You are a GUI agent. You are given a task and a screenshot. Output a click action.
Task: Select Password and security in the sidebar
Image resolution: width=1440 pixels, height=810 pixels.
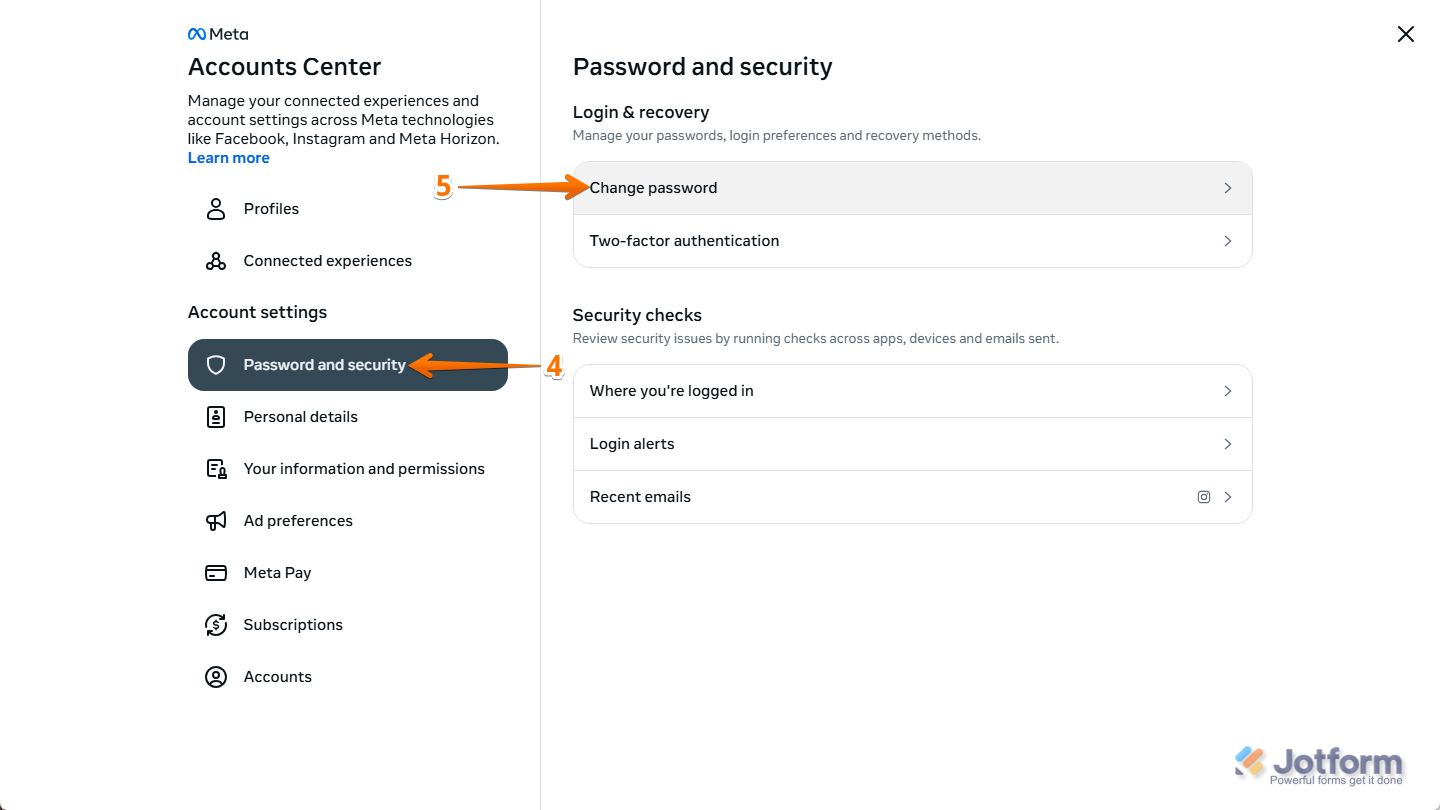(325, 365)
